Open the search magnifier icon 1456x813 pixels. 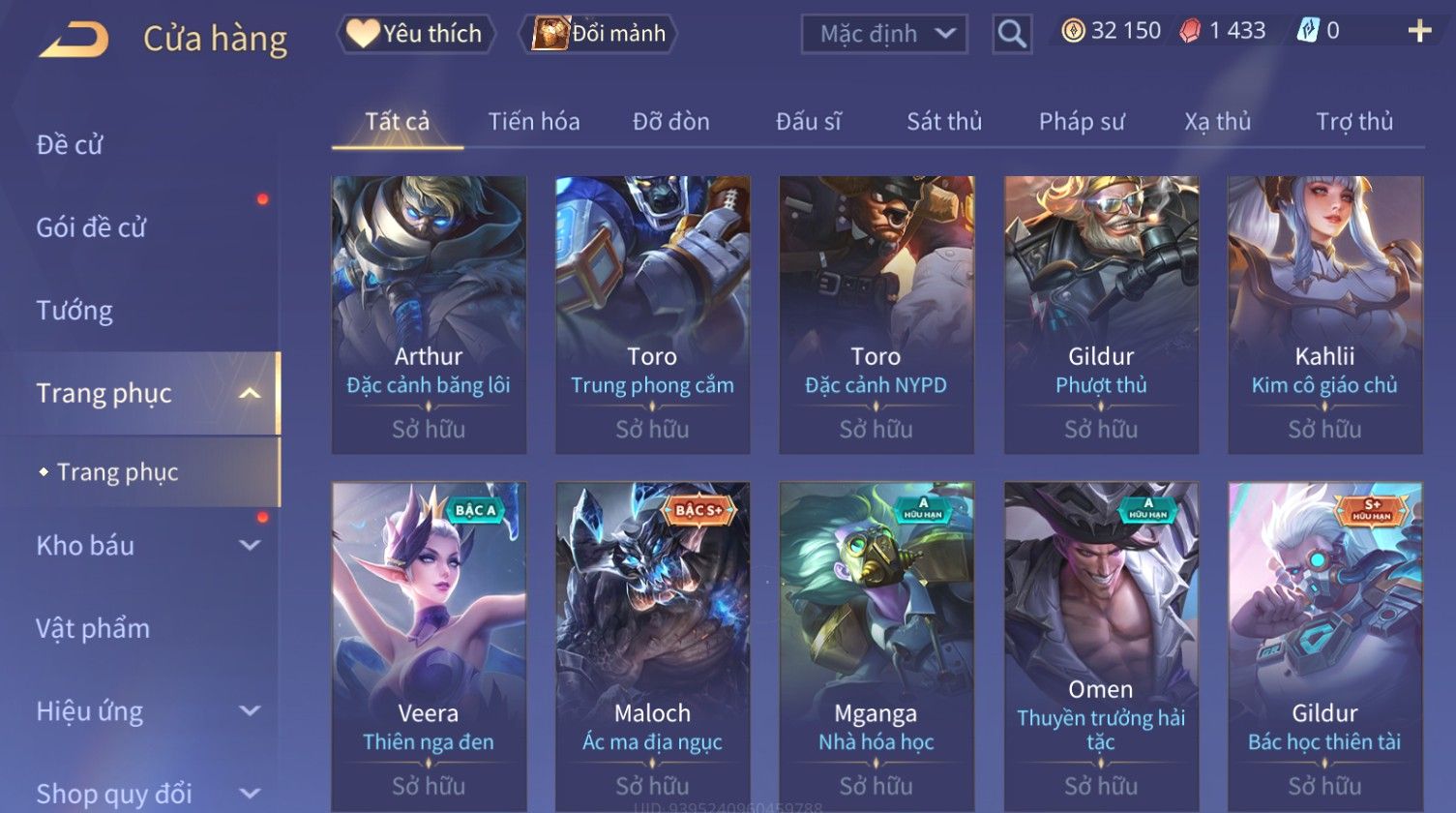(1012, 34)
